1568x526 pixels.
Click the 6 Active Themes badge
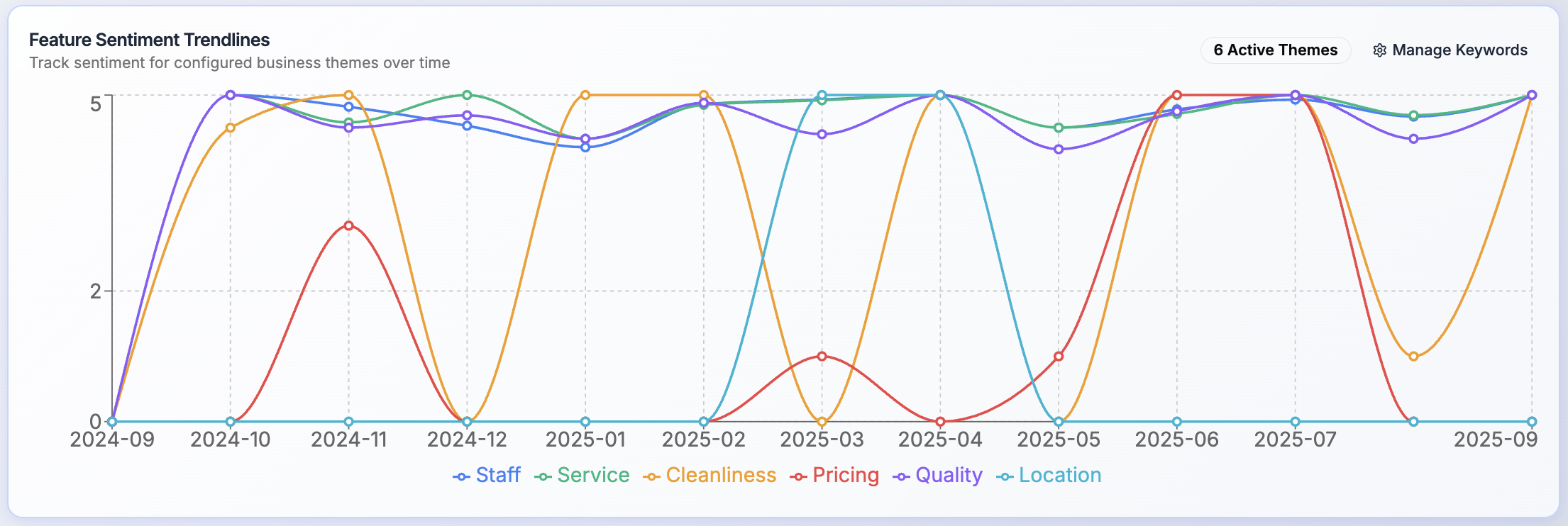click(1275, 50)
